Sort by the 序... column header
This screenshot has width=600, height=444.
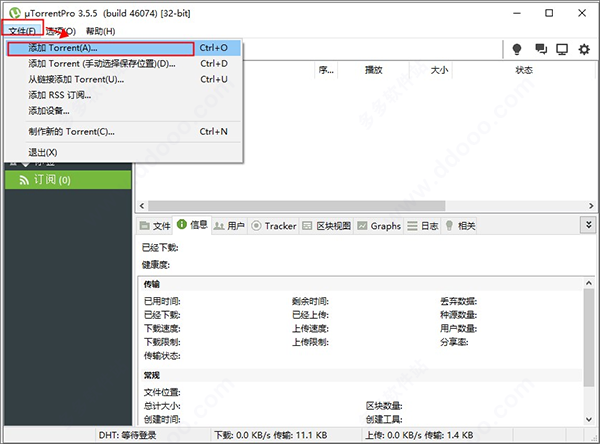pyautogui.click(x=326, y=70)
